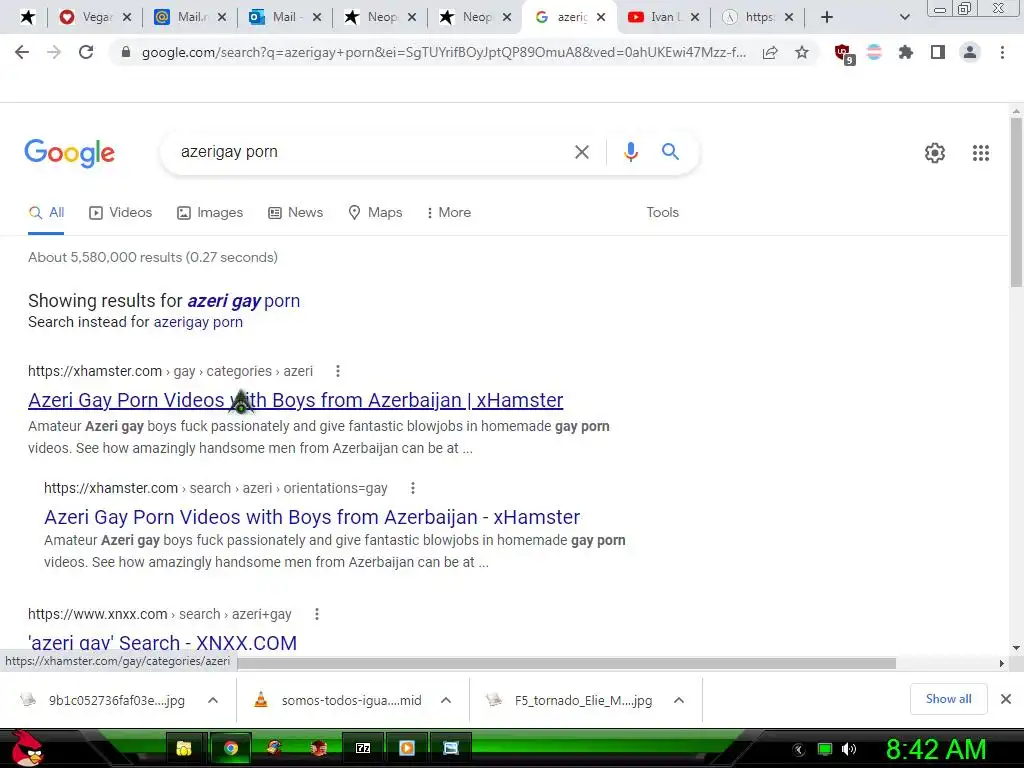Screen dimensions: 1024x768
Task: Click the green monitor tray icon
Action: (x=825, y=749)
